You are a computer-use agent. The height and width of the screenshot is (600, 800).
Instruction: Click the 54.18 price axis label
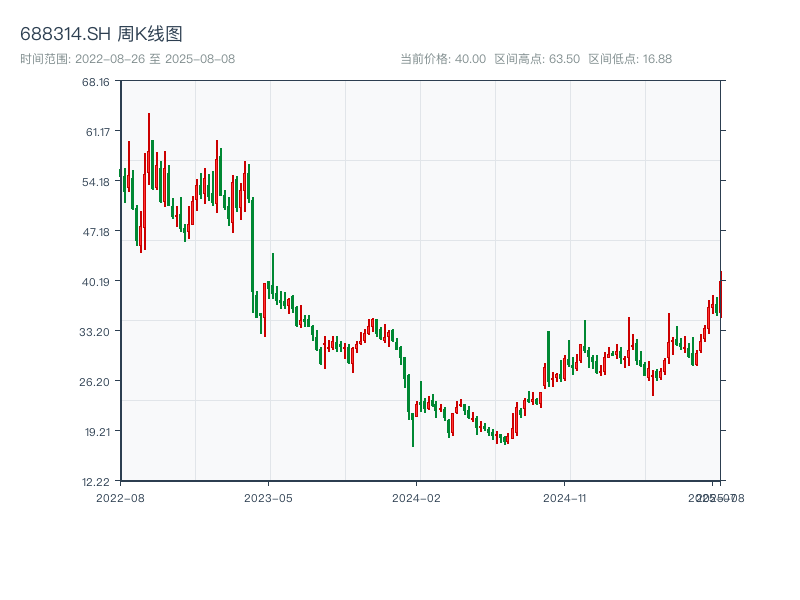[x=96, y=182]
